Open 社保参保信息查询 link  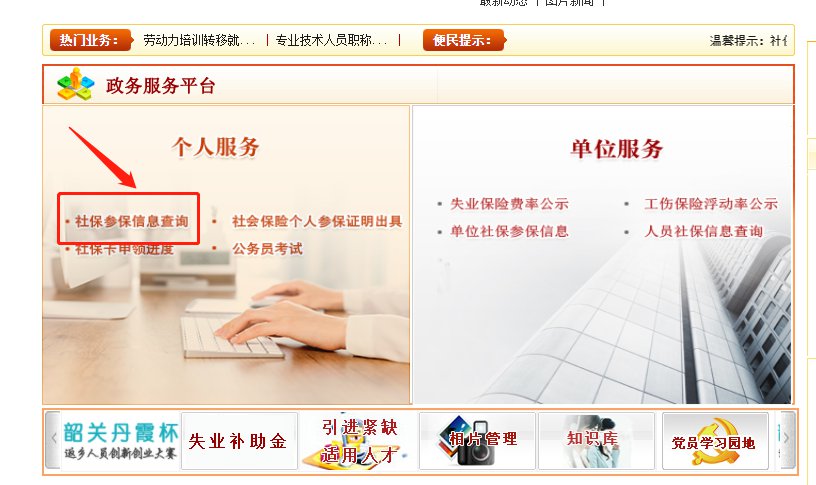[132, 221]
